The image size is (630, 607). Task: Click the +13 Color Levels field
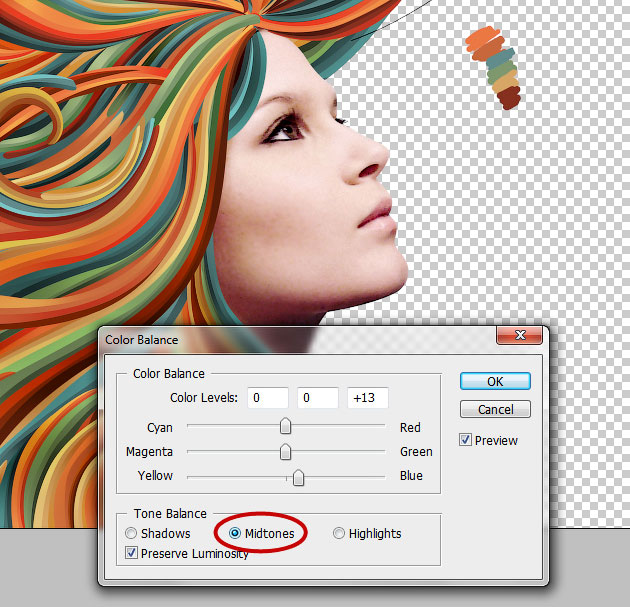coord(368,398)
